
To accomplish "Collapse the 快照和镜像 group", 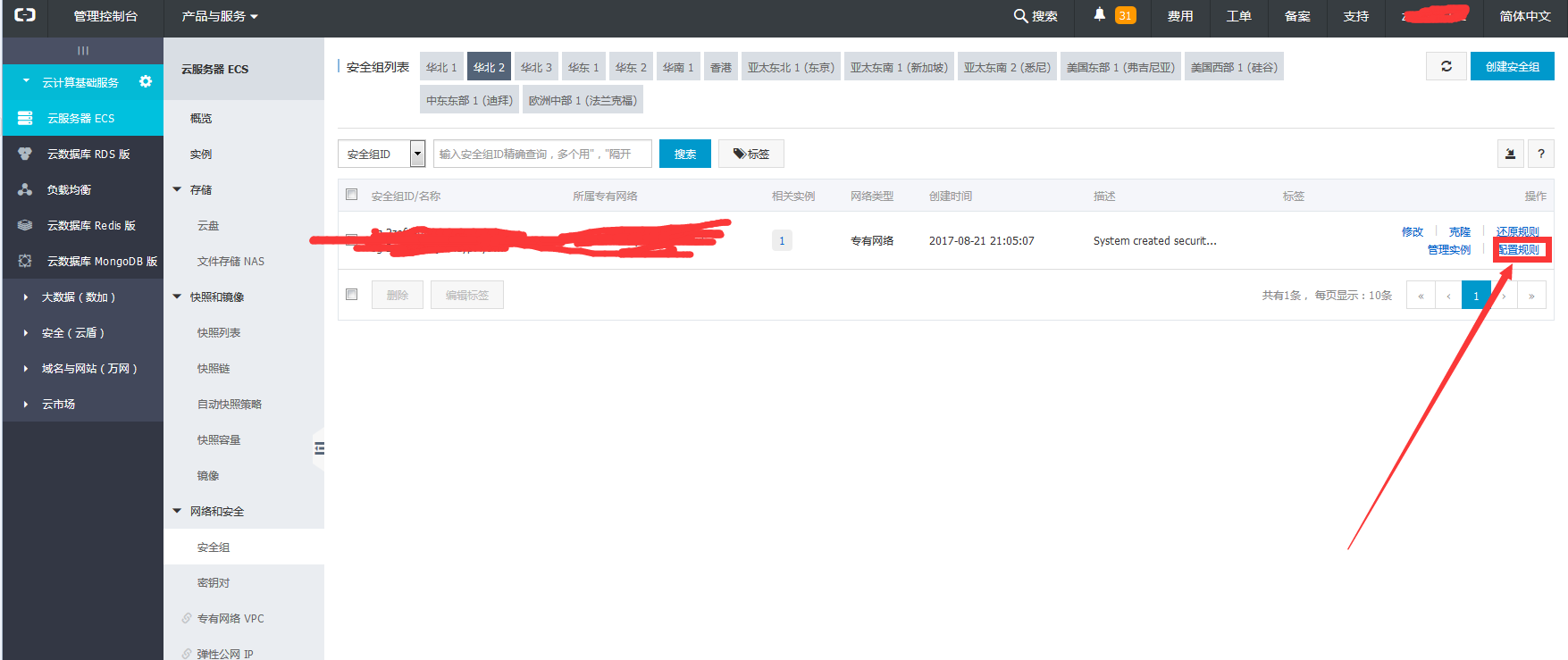I will coord(177,297).
